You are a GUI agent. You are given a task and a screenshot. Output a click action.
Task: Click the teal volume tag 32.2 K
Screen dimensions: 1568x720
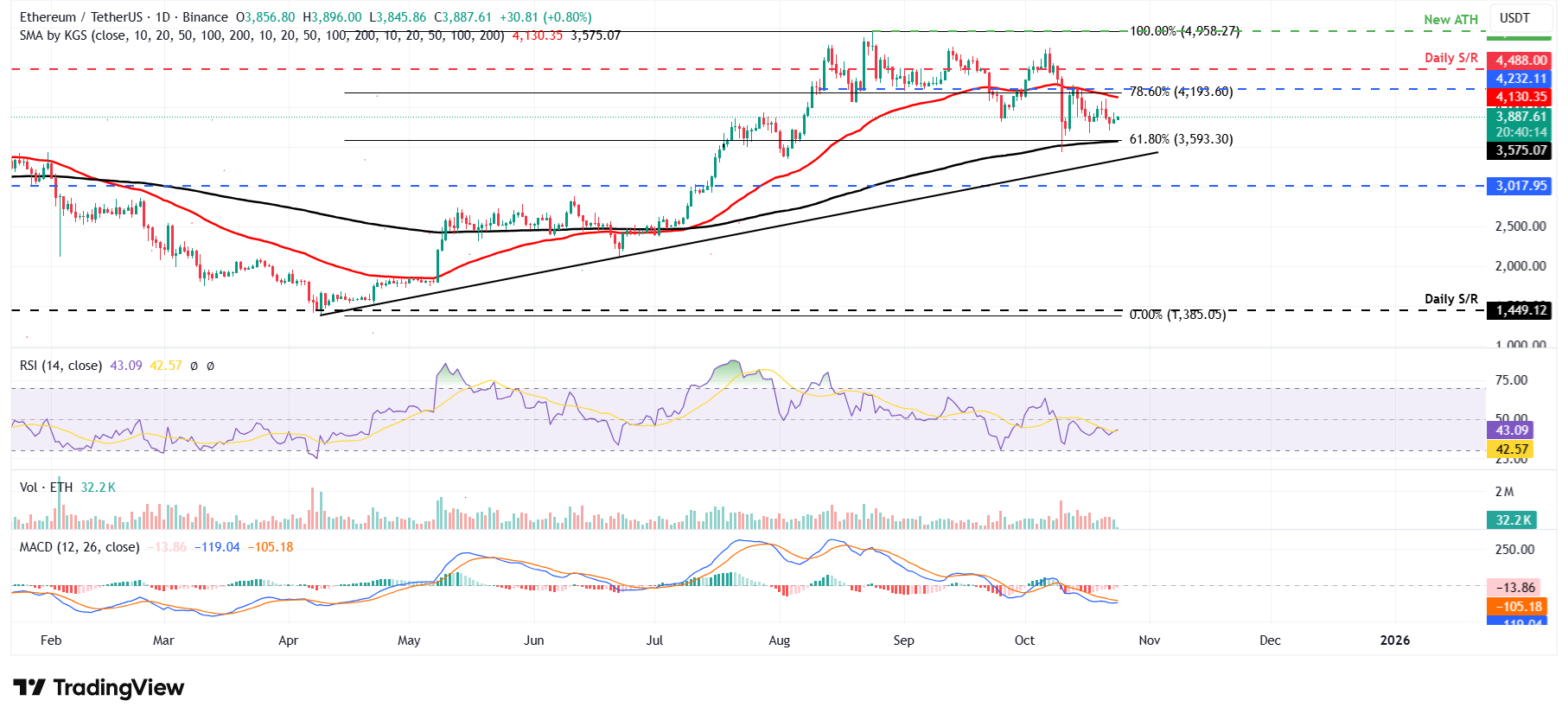point(1513,520)
